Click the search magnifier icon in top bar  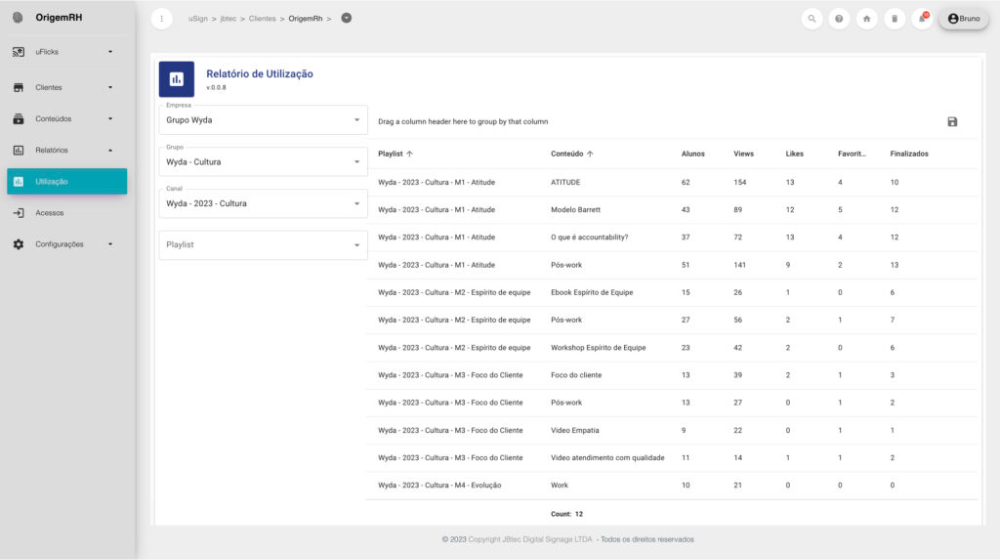tap(812, 19)
